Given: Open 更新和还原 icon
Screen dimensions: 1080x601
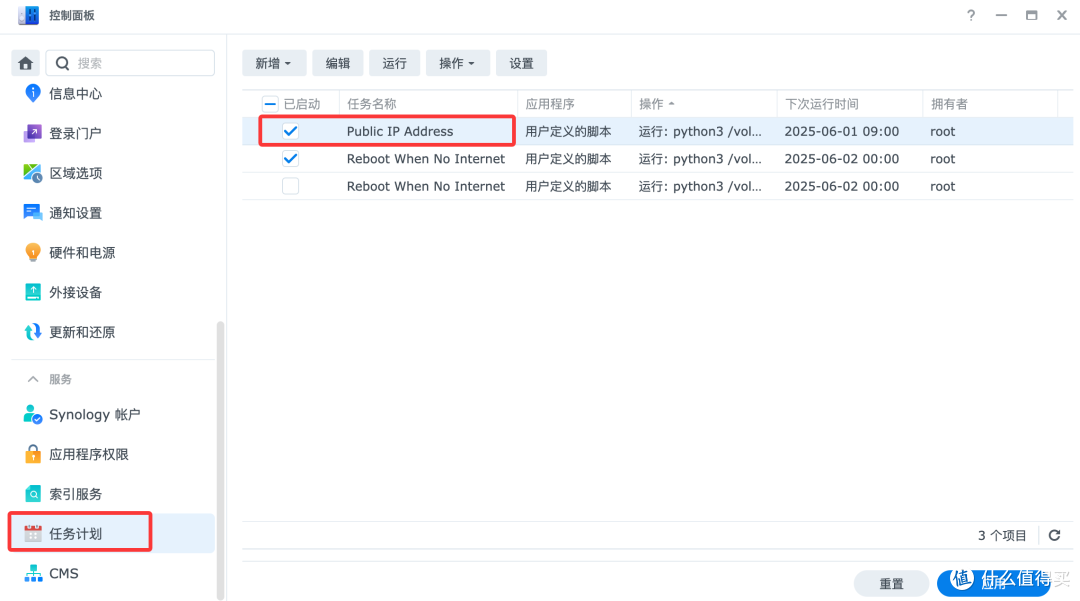Looking at the screenshot, I should pyautogui.click(x=32, y=333).
